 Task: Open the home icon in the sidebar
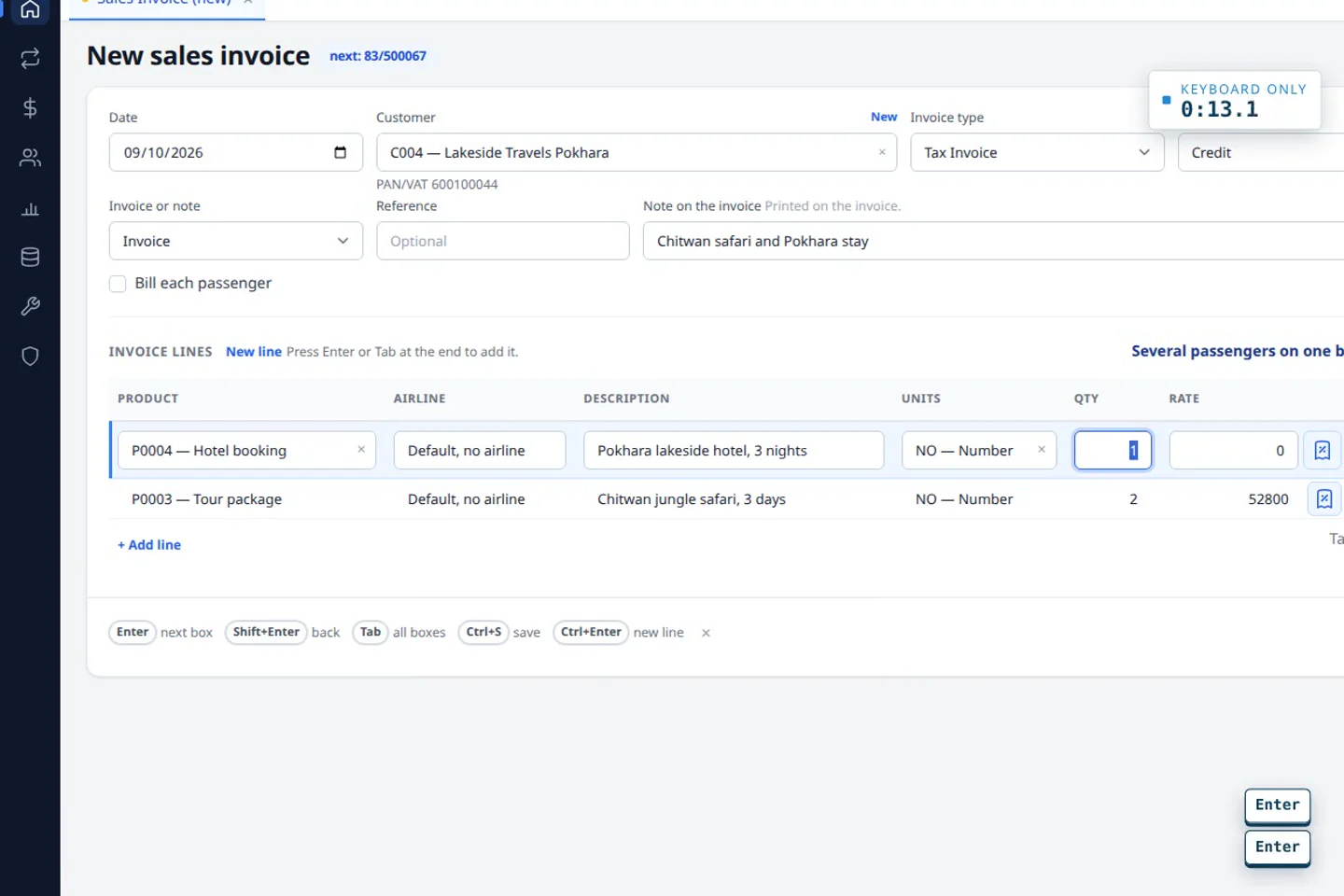30,10
